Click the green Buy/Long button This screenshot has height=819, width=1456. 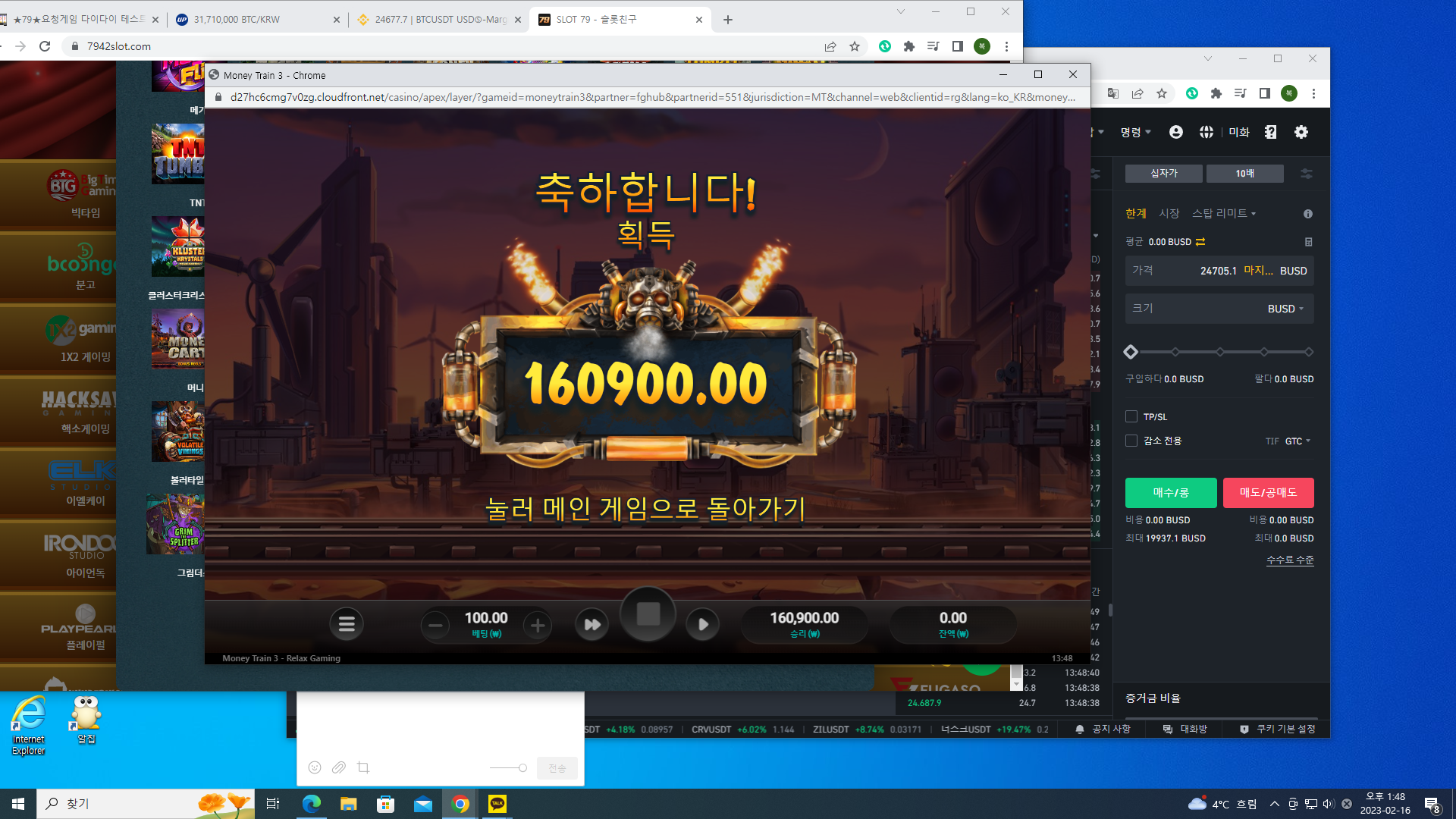1171,492
